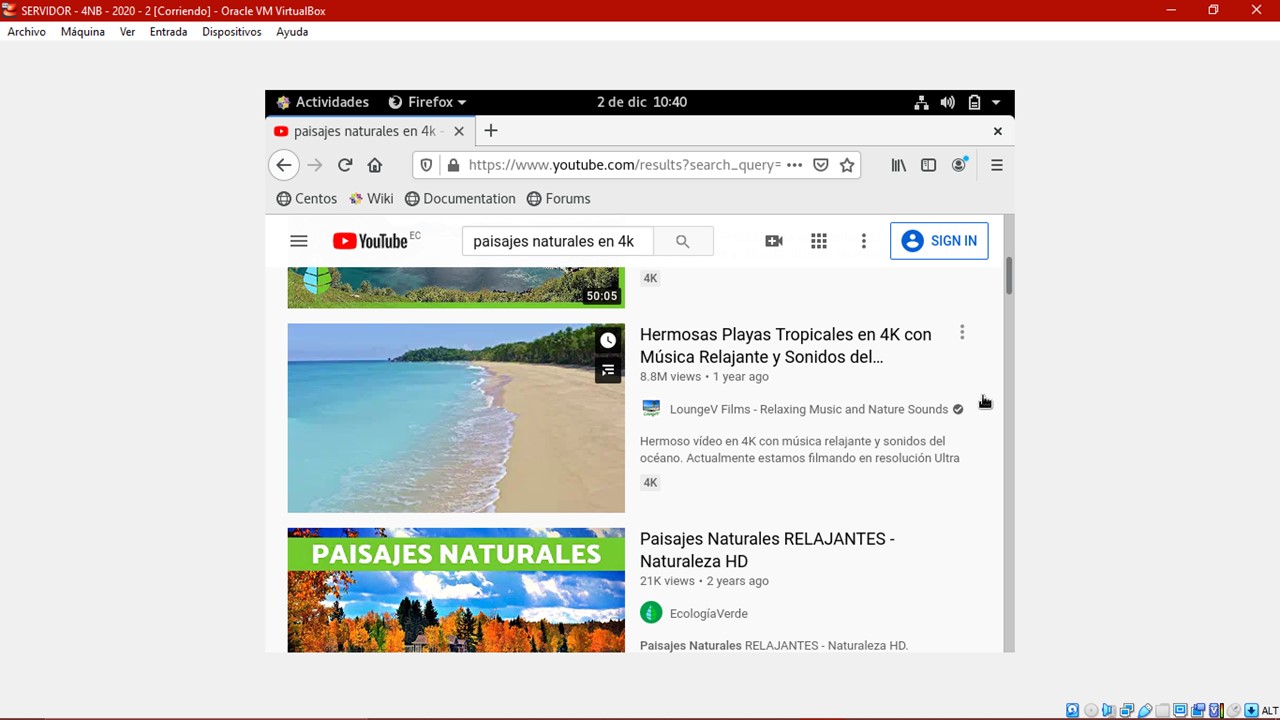Screen dimensions: 1280x720
Task: Open Firefox app menu dropdown in top bar
Action: pyautogui.click(x=427, y=102)
